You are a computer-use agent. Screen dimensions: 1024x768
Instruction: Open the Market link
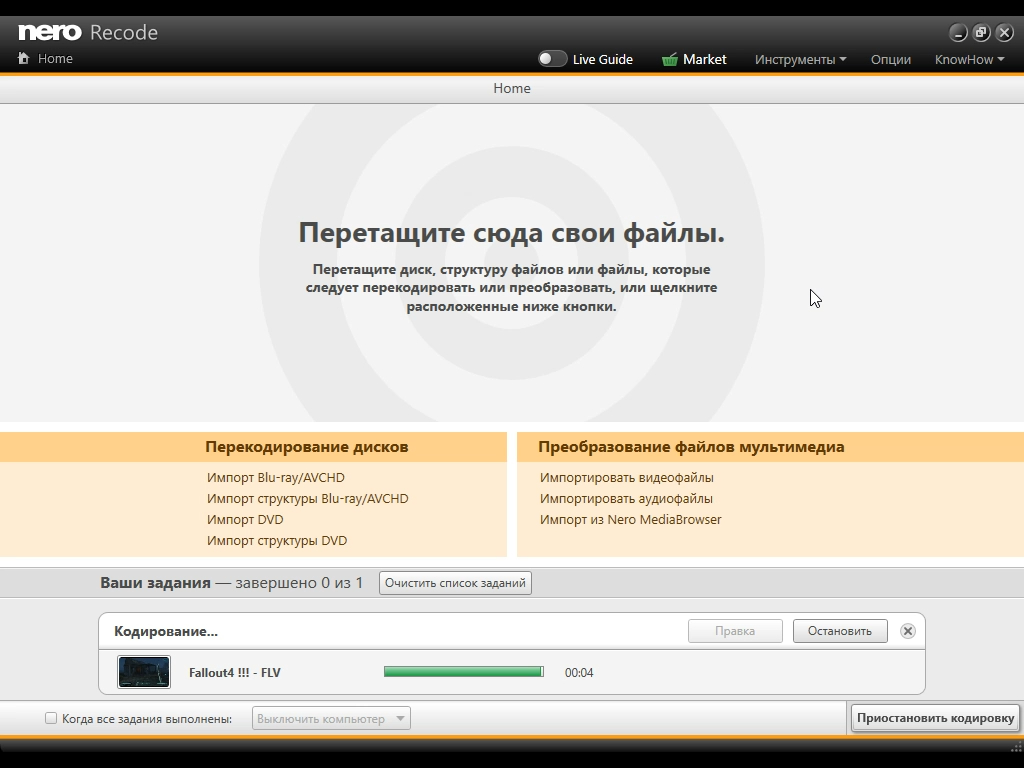pyautogui.click(x=704, y=59)
